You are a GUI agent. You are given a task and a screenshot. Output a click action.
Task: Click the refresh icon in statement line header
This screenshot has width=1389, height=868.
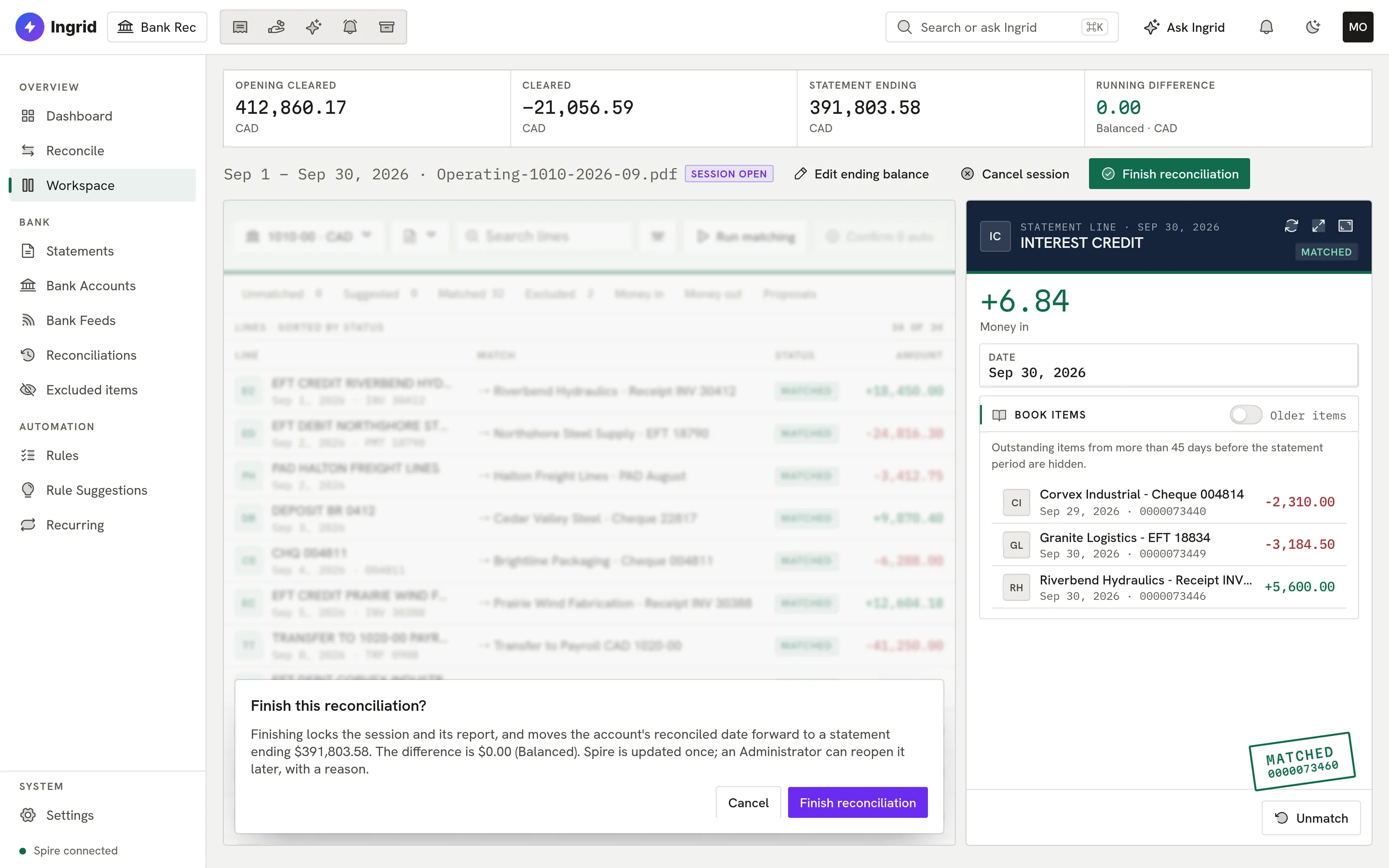coord(1292,226)
